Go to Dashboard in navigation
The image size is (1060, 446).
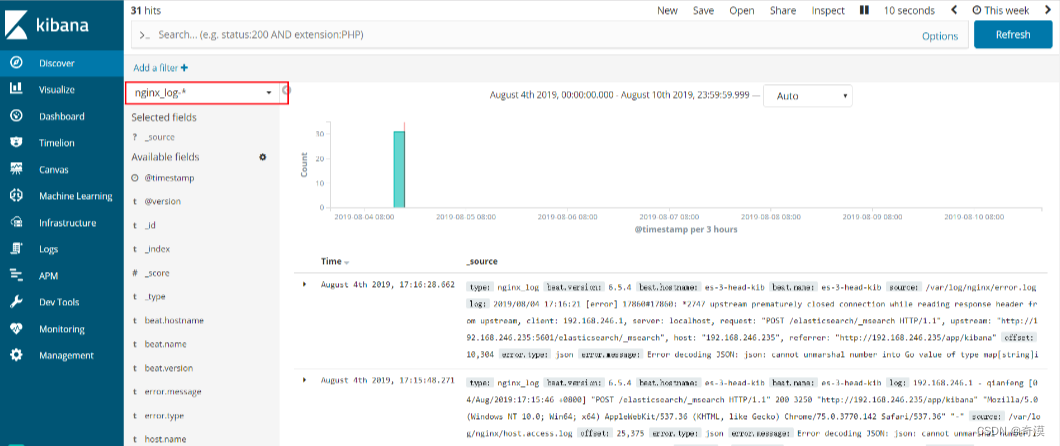62,116
